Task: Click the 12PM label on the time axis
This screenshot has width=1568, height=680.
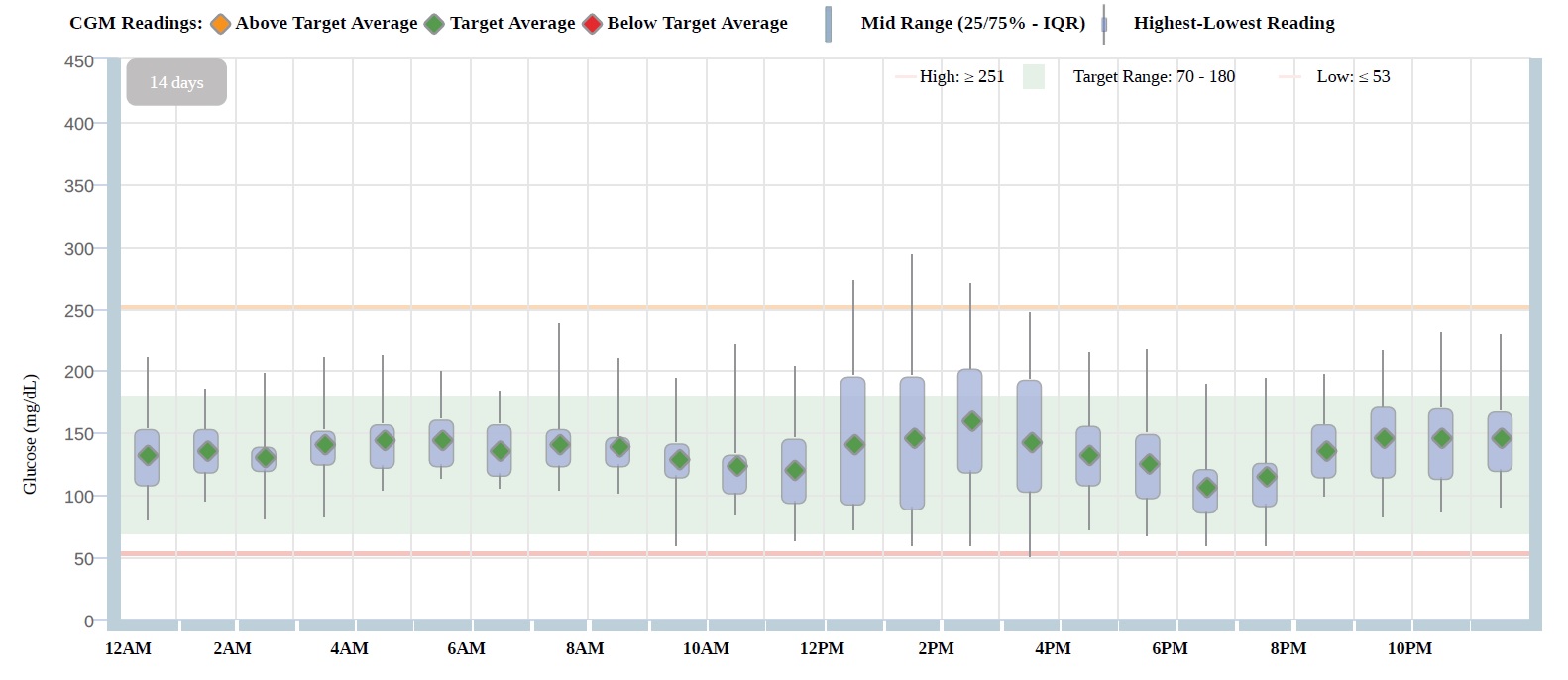Action: [x=822, y=648]
